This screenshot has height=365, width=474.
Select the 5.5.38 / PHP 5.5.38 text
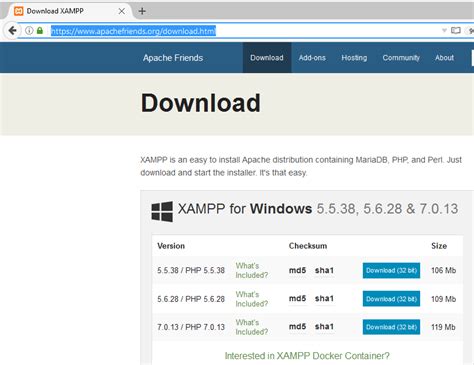pyautogui.click(x=191, y=270)
